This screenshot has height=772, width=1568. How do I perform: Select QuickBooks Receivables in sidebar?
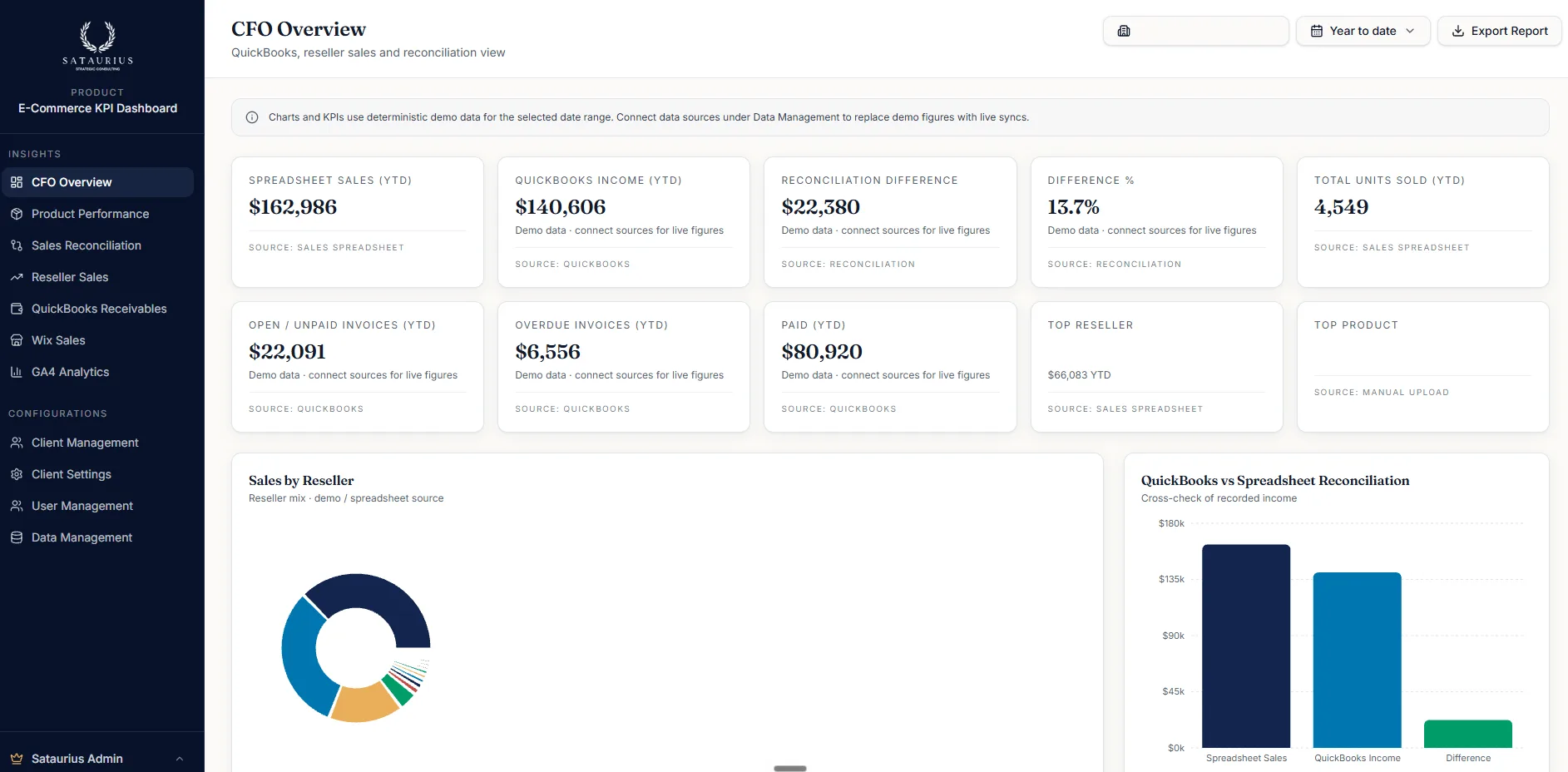click(x=97, y=309)
